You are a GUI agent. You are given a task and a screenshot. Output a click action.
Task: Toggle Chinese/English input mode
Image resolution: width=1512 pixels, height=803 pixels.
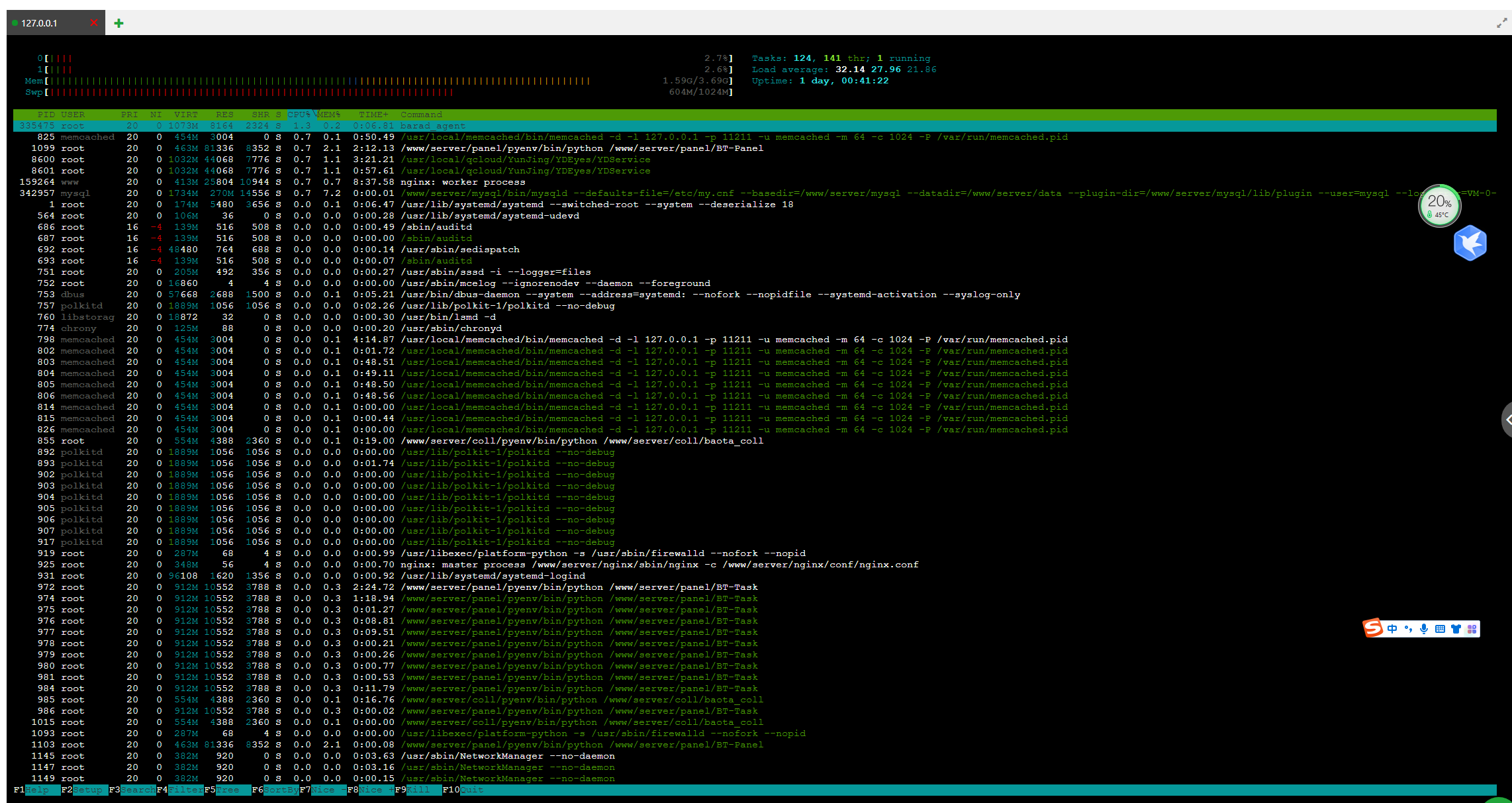(x=1392, y=629)
